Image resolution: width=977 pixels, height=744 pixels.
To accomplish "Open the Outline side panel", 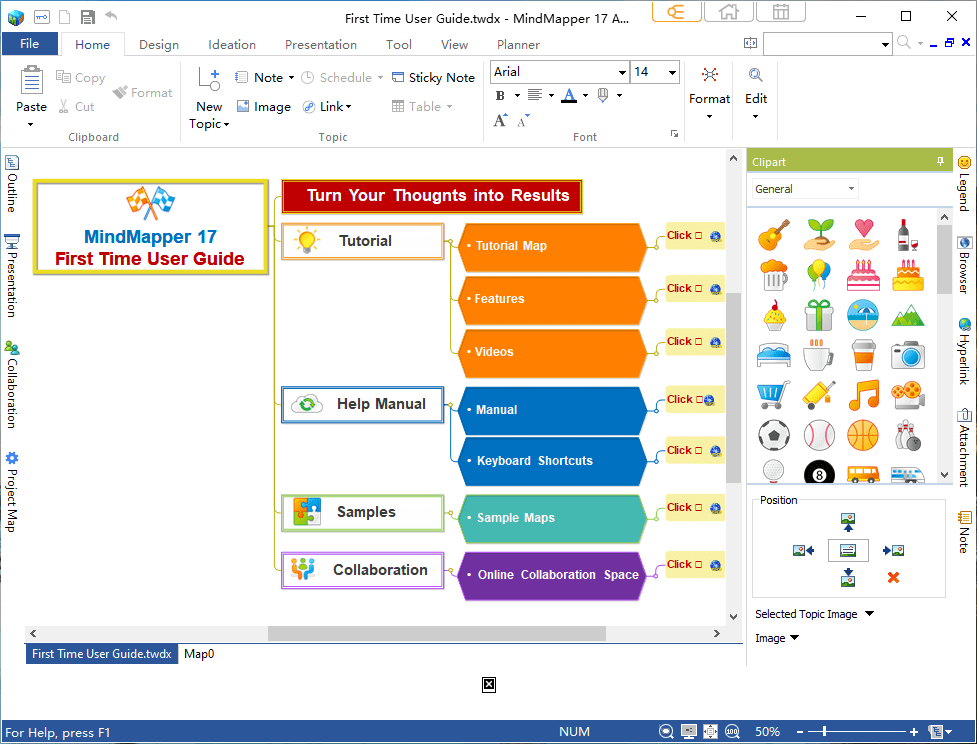I will click(12, 184).
